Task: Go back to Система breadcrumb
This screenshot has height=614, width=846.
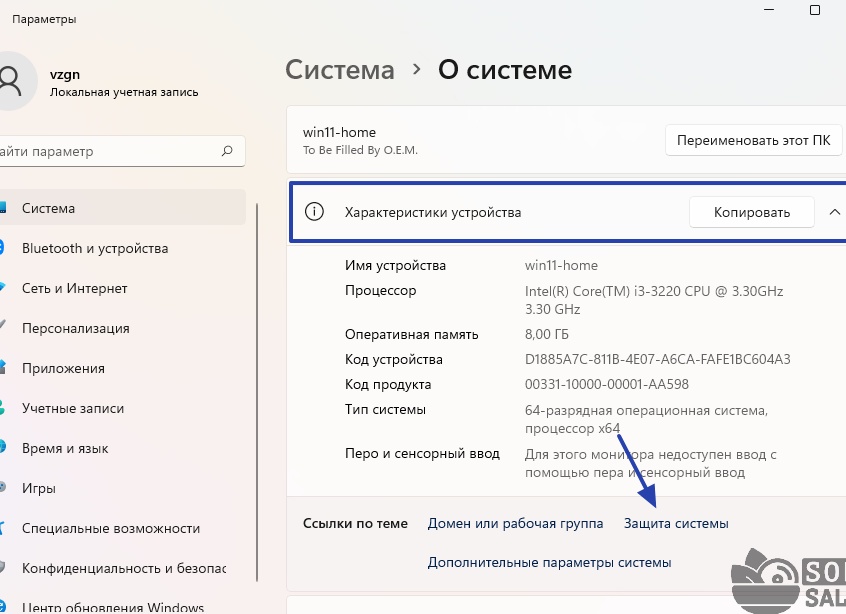Action: point(339,70)
